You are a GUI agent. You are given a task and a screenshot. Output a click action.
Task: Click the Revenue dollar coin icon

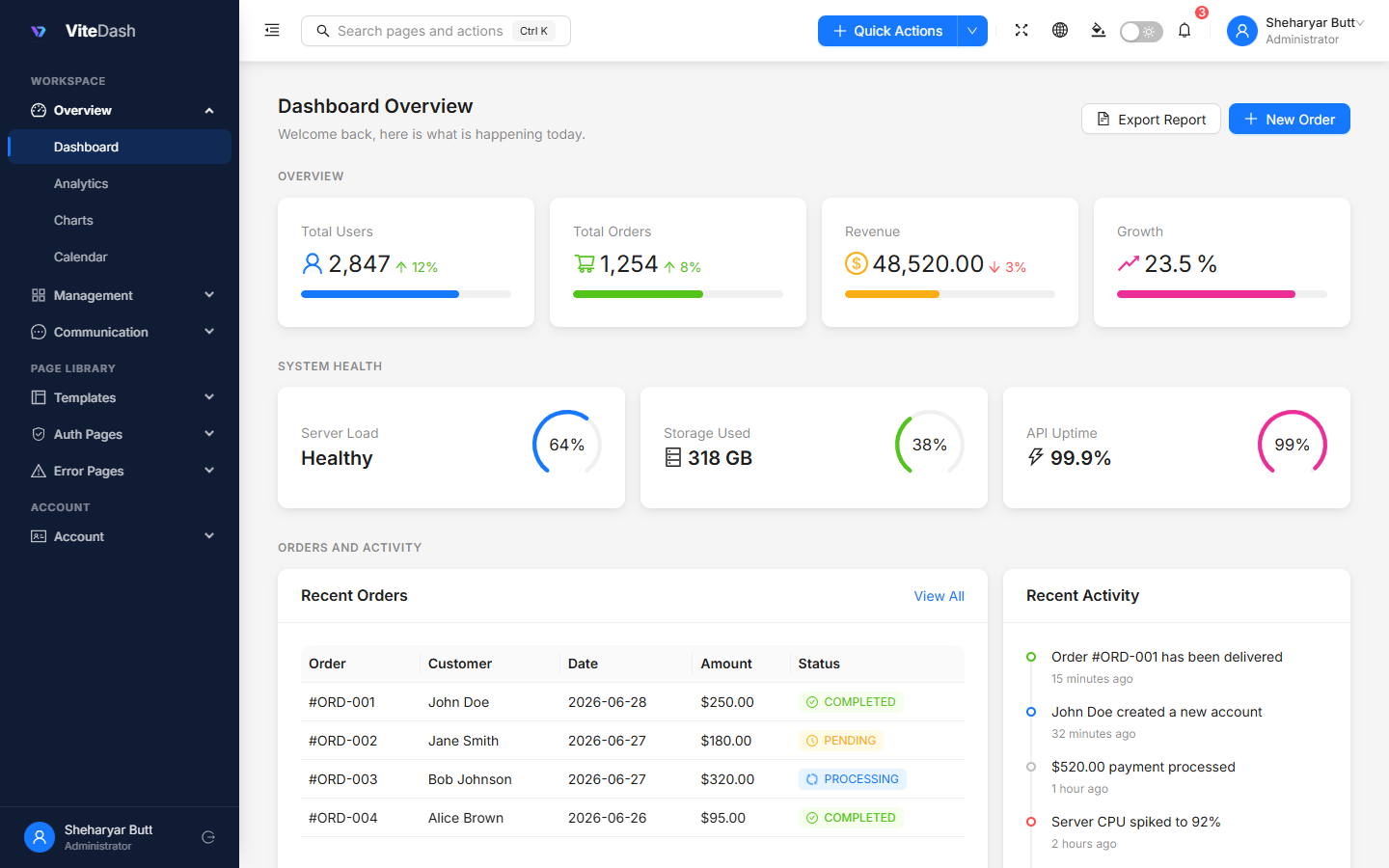click(x=856, y=263)
